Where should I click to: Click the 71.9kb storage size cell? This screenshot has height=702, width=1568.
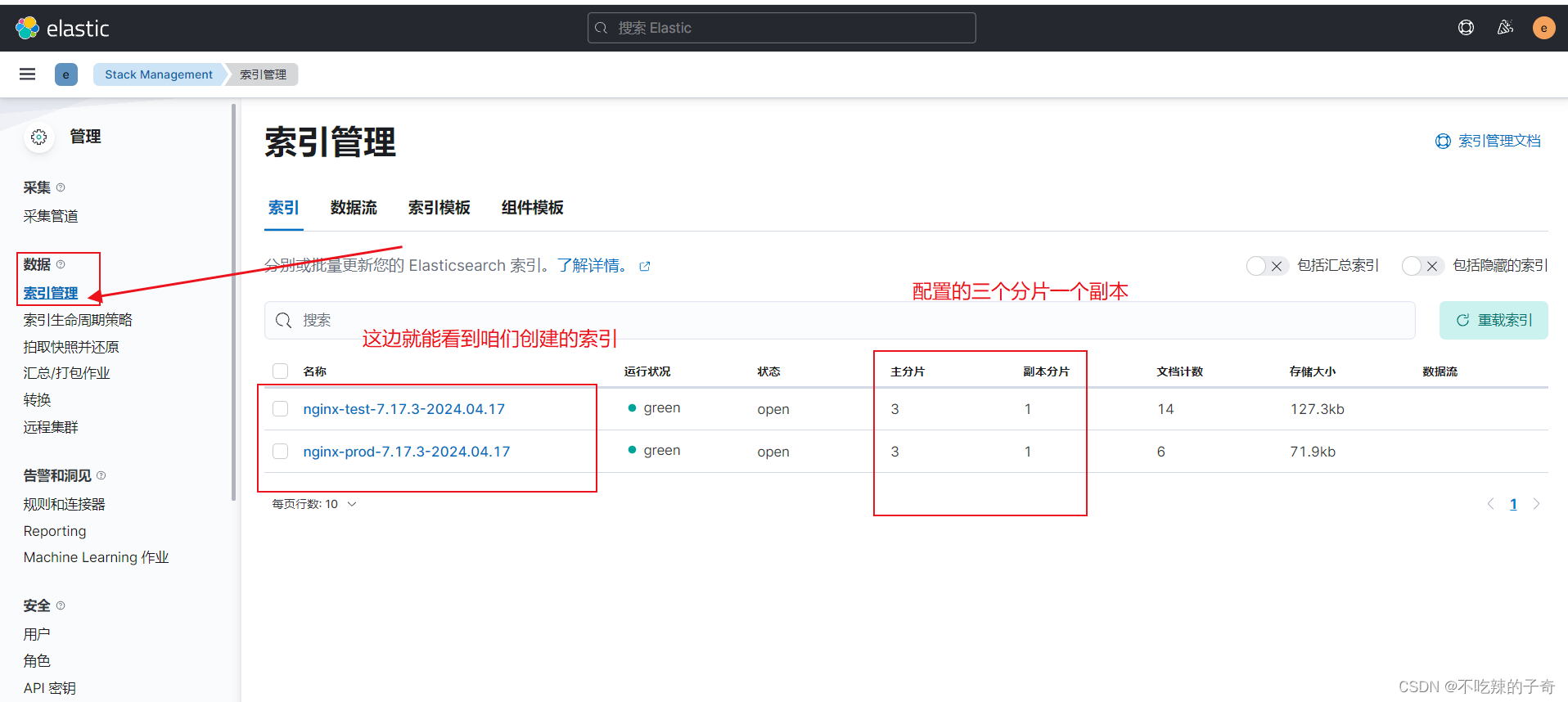[1313, 452]
